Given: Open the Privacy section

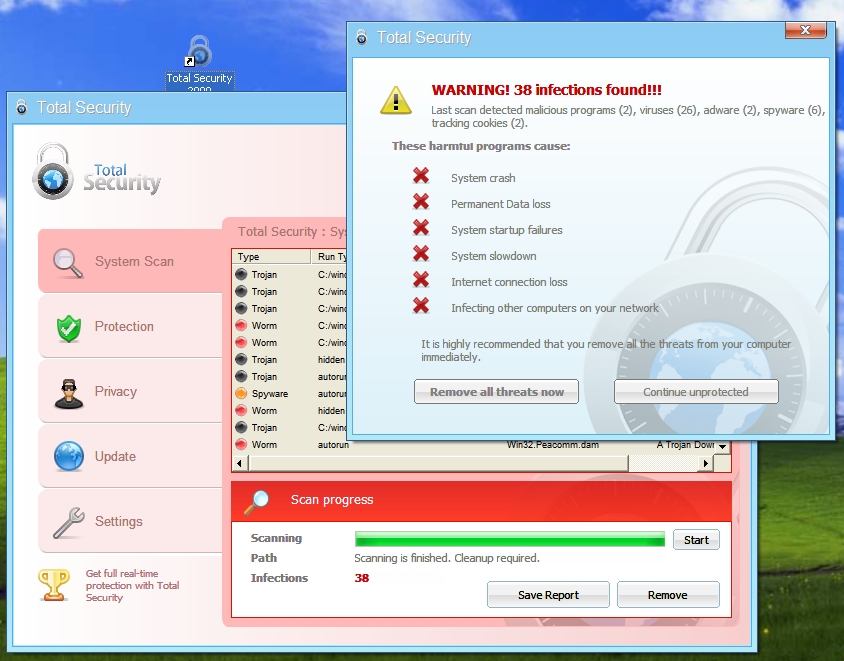Looking at the screenshot, I should click(130, 391).
